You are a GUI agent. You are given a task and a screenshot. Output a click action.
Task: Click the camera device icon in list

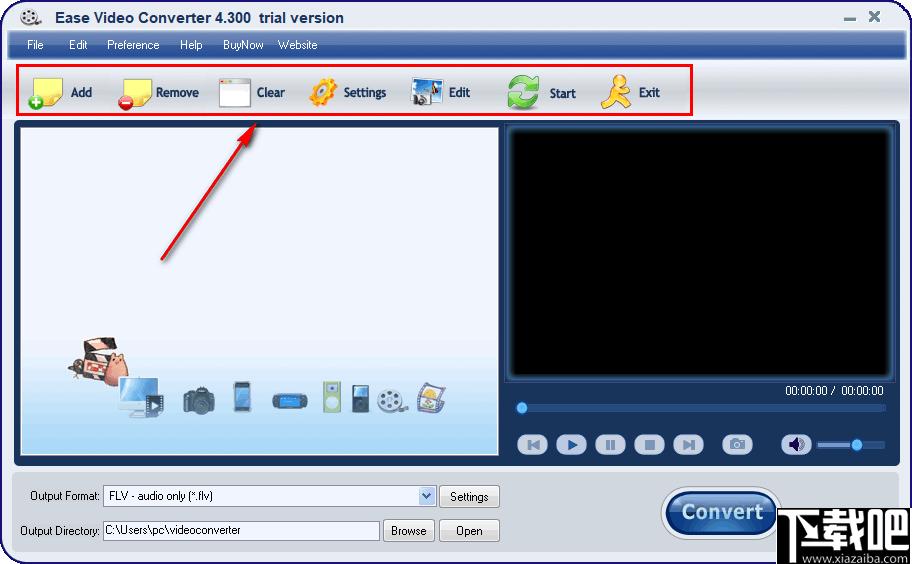pos(199,400)
